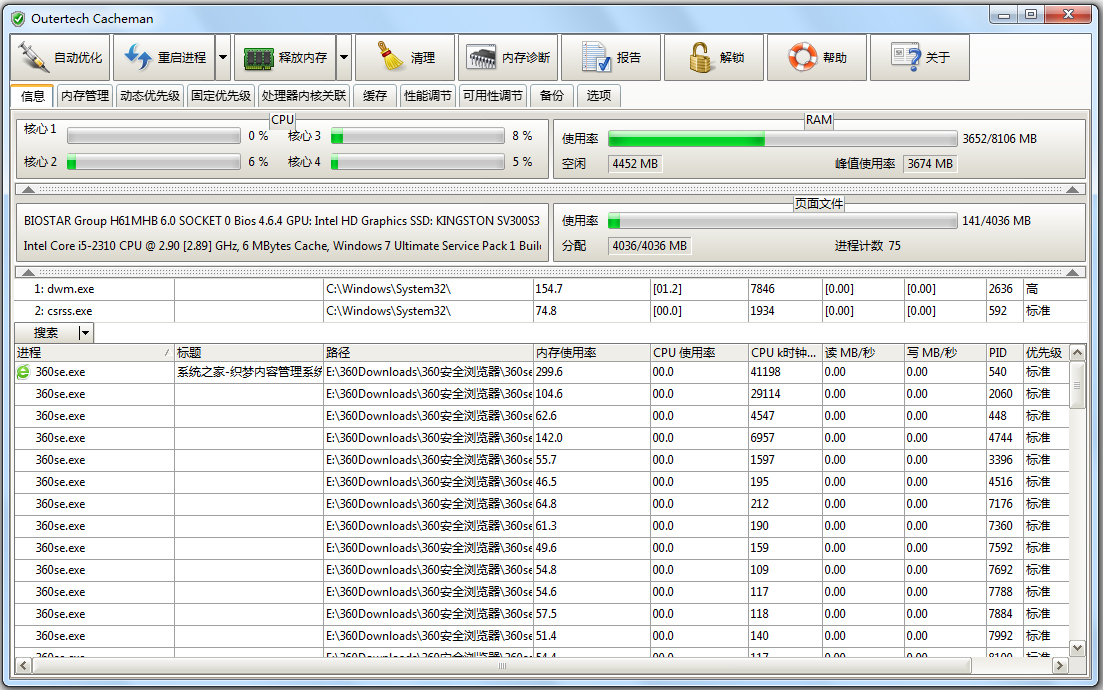
Task: Open the 内存诊断 memory diagnostics tool
Action: pos(508,58)
